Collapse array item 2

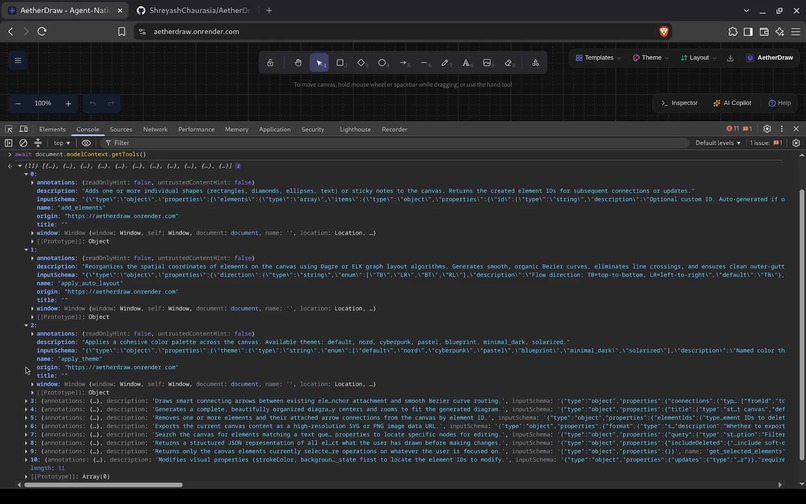(x=27, y=326)
